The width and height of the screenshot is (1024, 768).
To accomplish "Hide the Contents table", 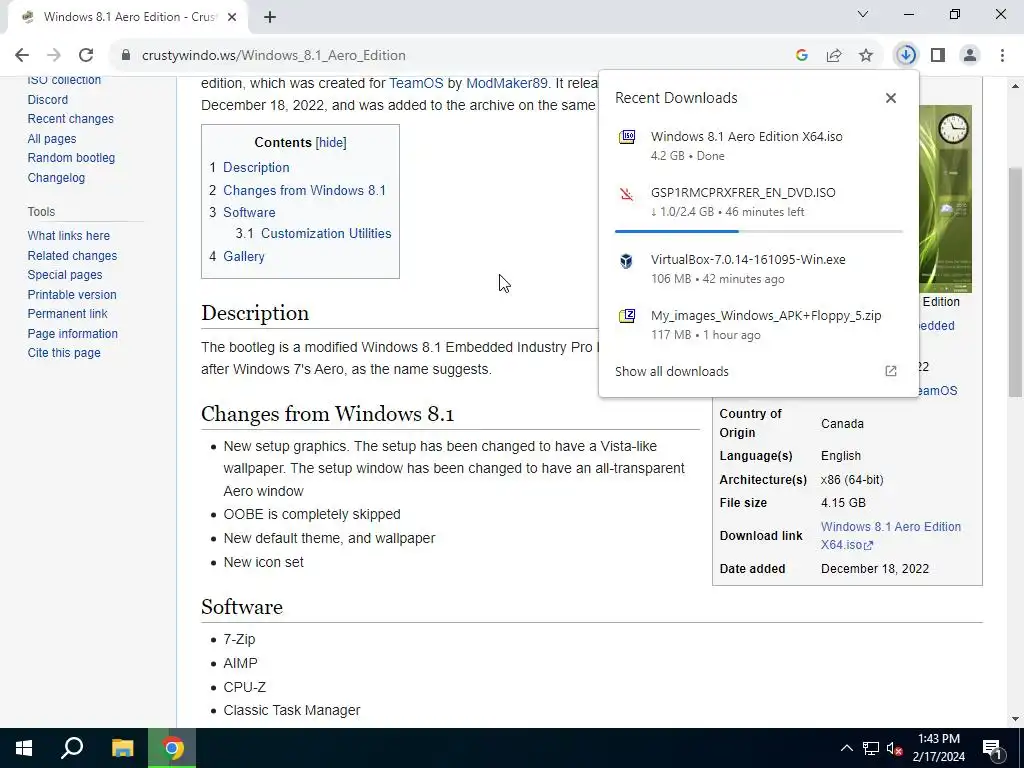I will point(330,142).
